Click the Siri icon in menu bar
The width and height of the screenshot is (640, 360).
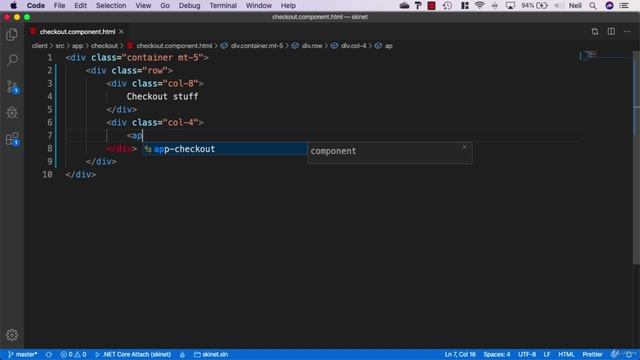pos(609,6)
